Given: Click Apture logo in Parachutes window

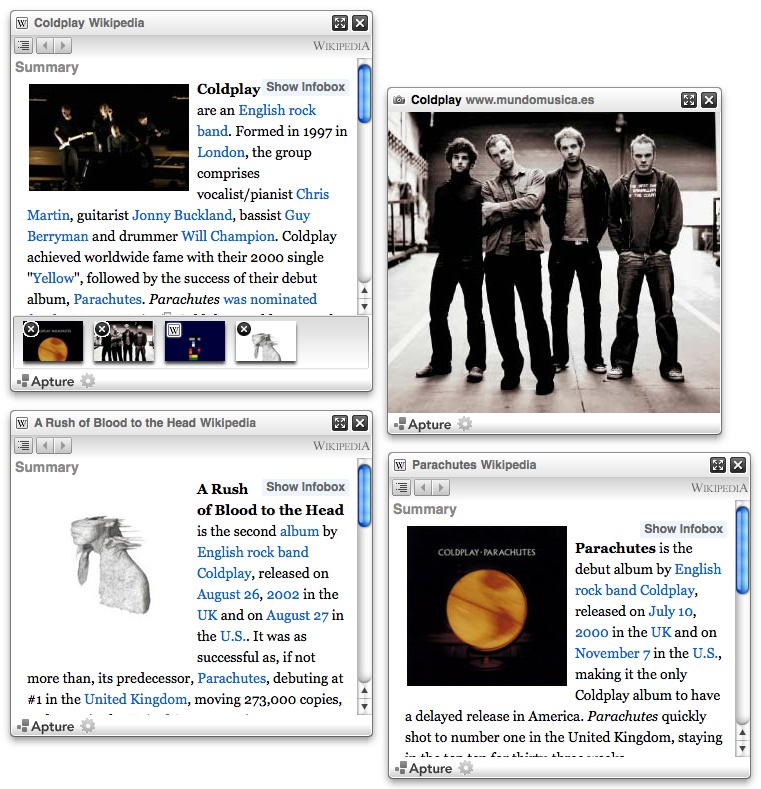Looking at the screenshot, I should (x=424, y=768).
